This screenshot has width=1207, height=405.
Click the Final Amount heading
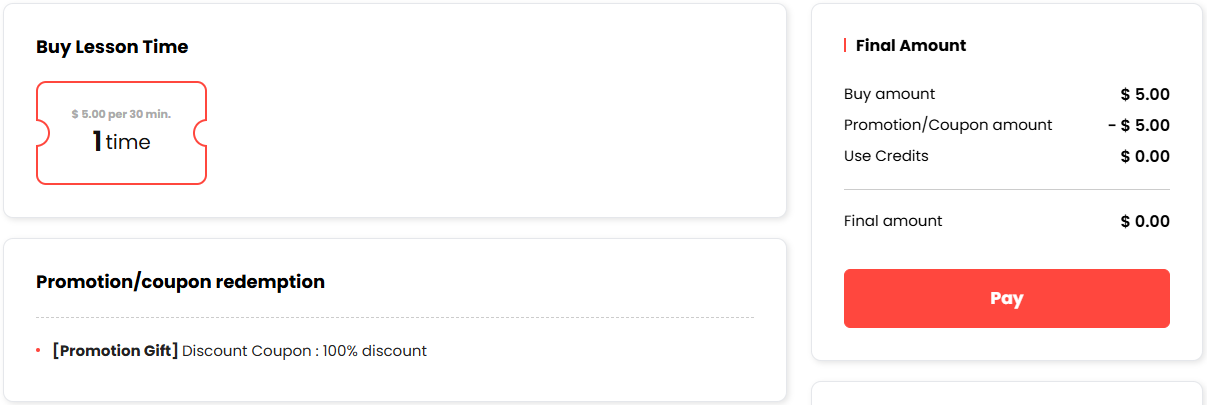[x=911, y=45]
